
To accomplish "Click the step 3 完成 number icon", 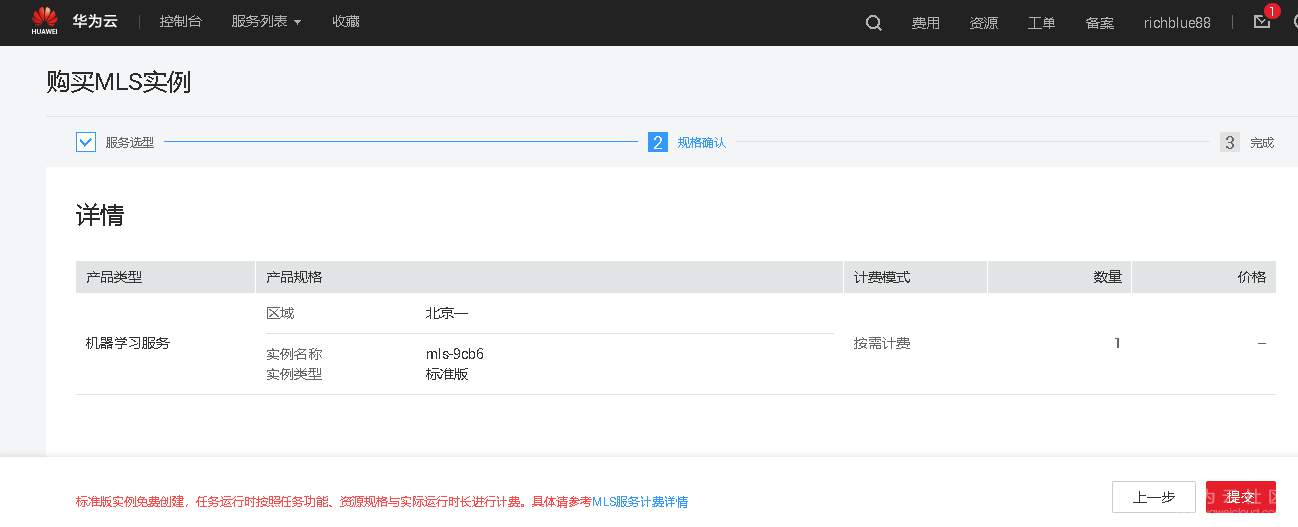I will (x=1230, y=142).
